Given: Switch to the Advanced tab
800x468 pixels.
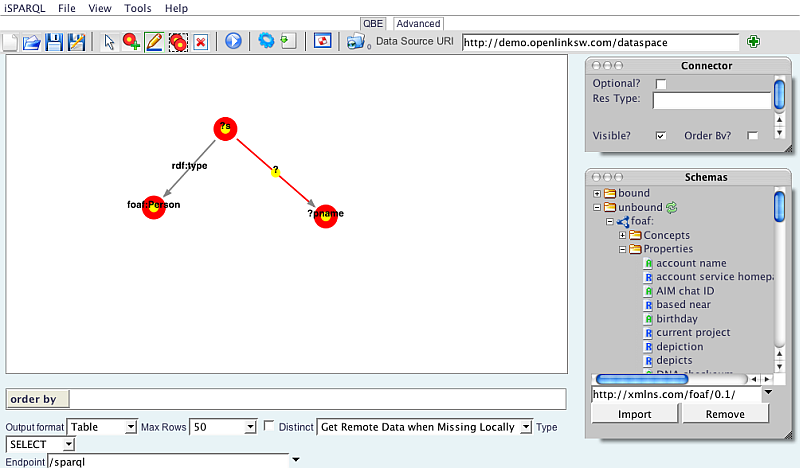Looking at the screenshot, I should 418,23.
